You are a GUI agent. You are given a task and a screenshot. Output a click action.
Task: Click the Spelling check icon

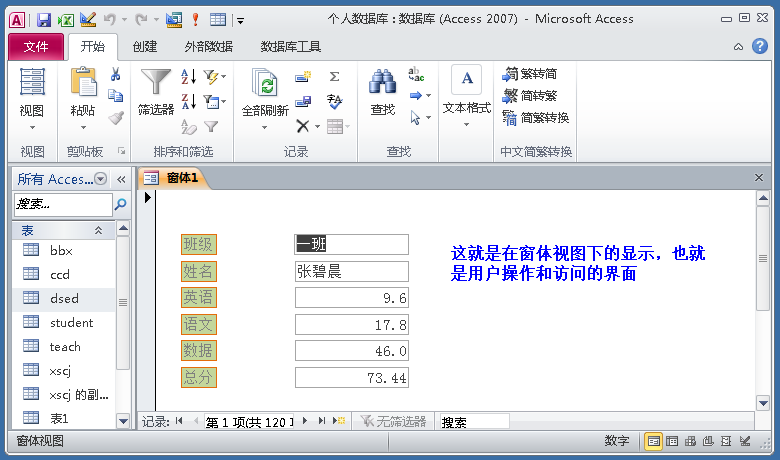[334, 101]
